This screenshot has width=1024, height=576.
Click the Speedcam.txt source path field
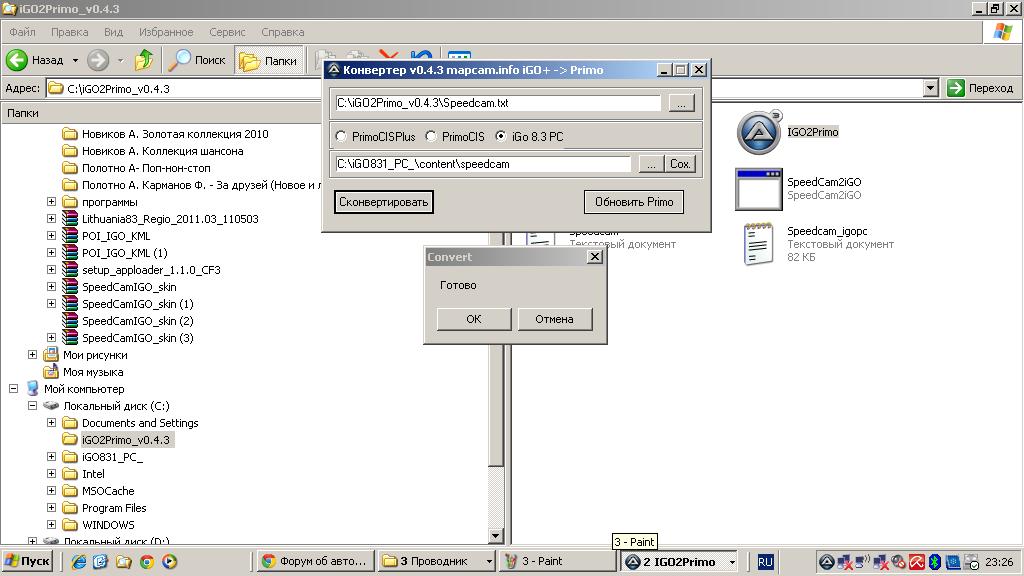[498, 103]
